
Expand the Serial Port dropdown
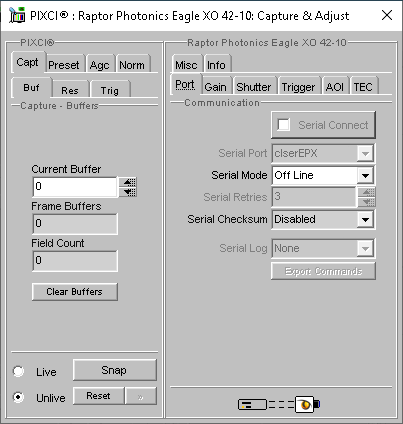click(365, 154)
